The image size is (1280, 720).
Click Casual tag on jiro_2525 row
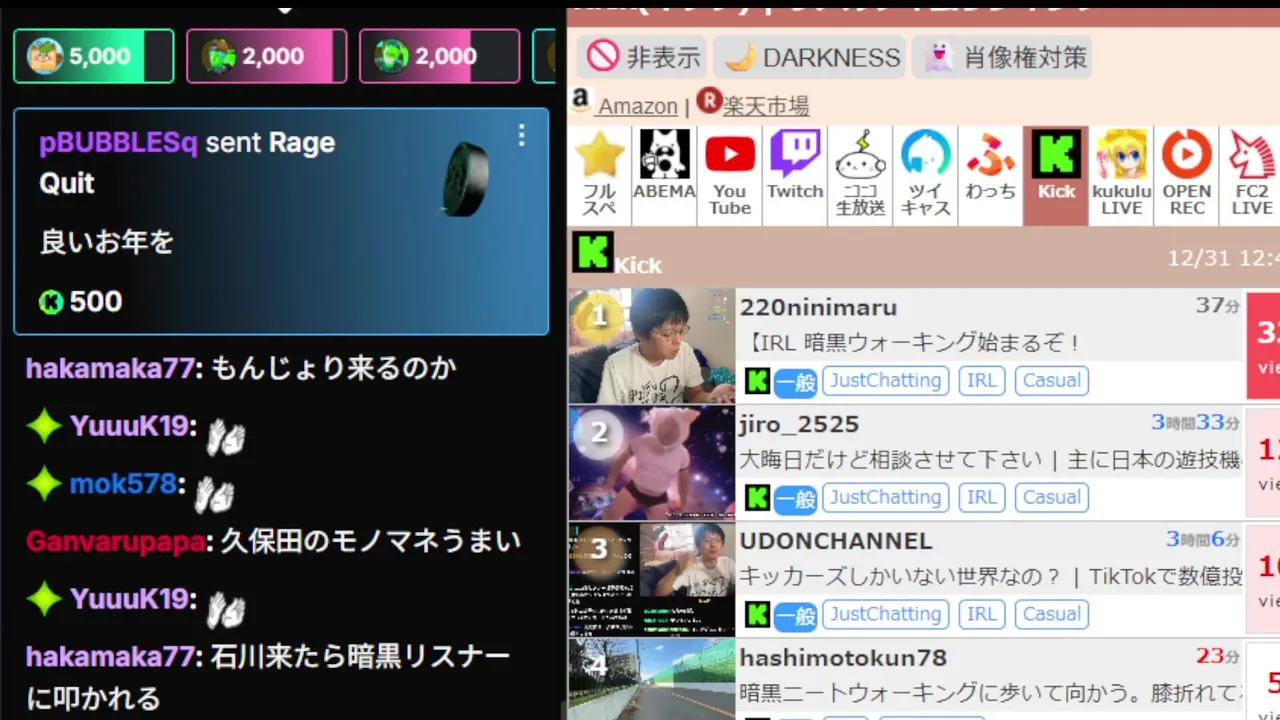[x=1051, y=497]
